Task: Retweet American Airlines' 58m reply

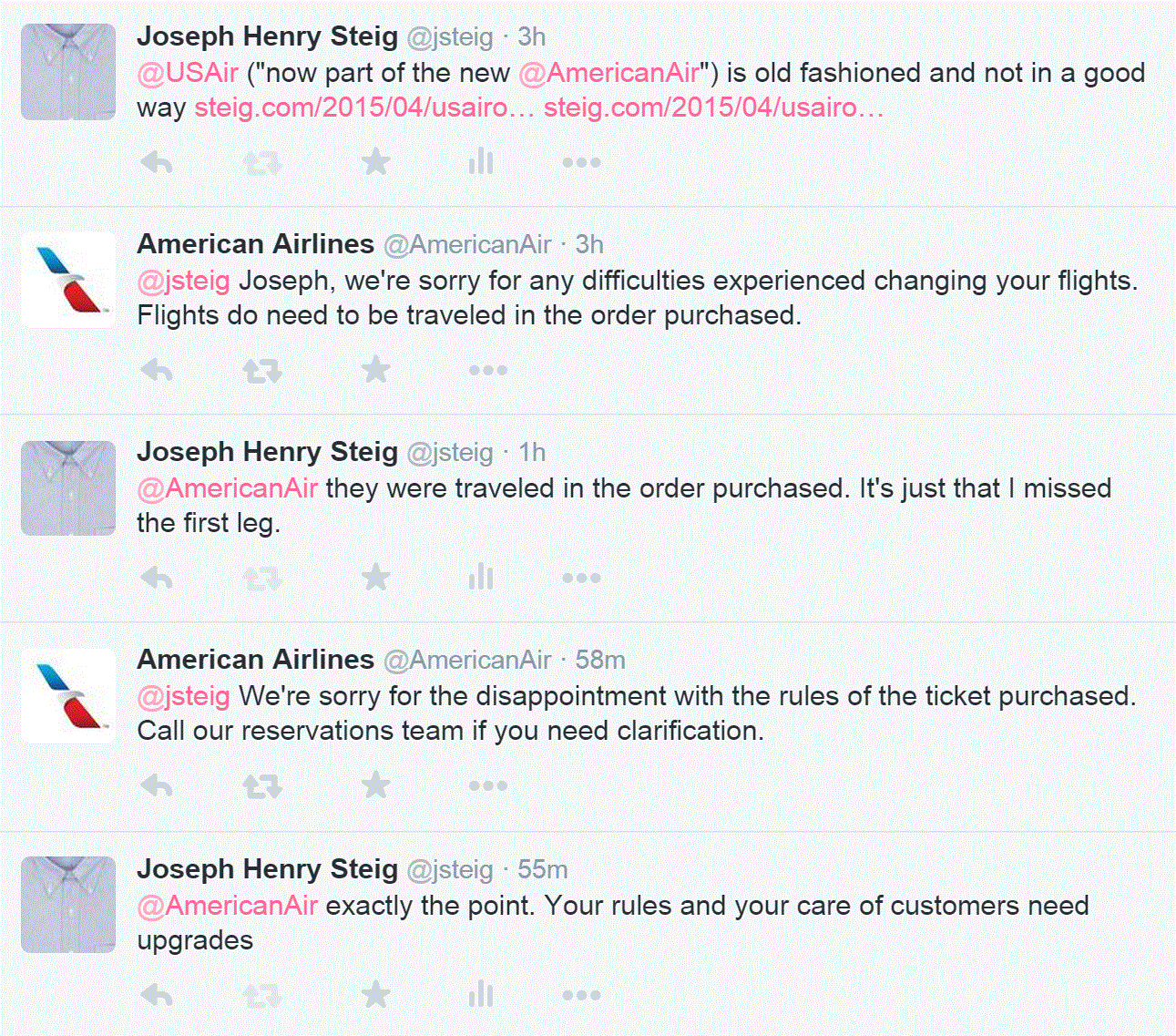Action: pyautogui.click(x=262, y=786)
